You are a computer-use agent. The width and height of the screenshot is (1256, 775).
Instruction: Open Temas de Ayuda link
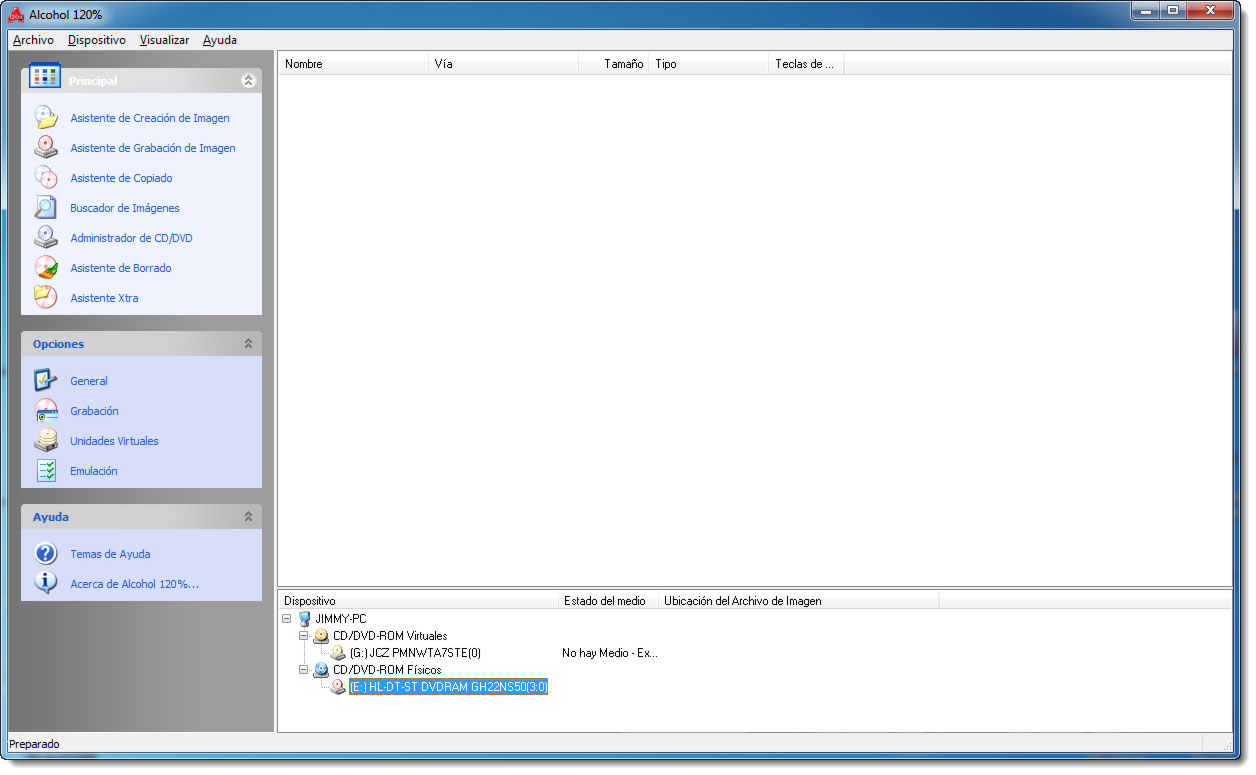(110, 554)
